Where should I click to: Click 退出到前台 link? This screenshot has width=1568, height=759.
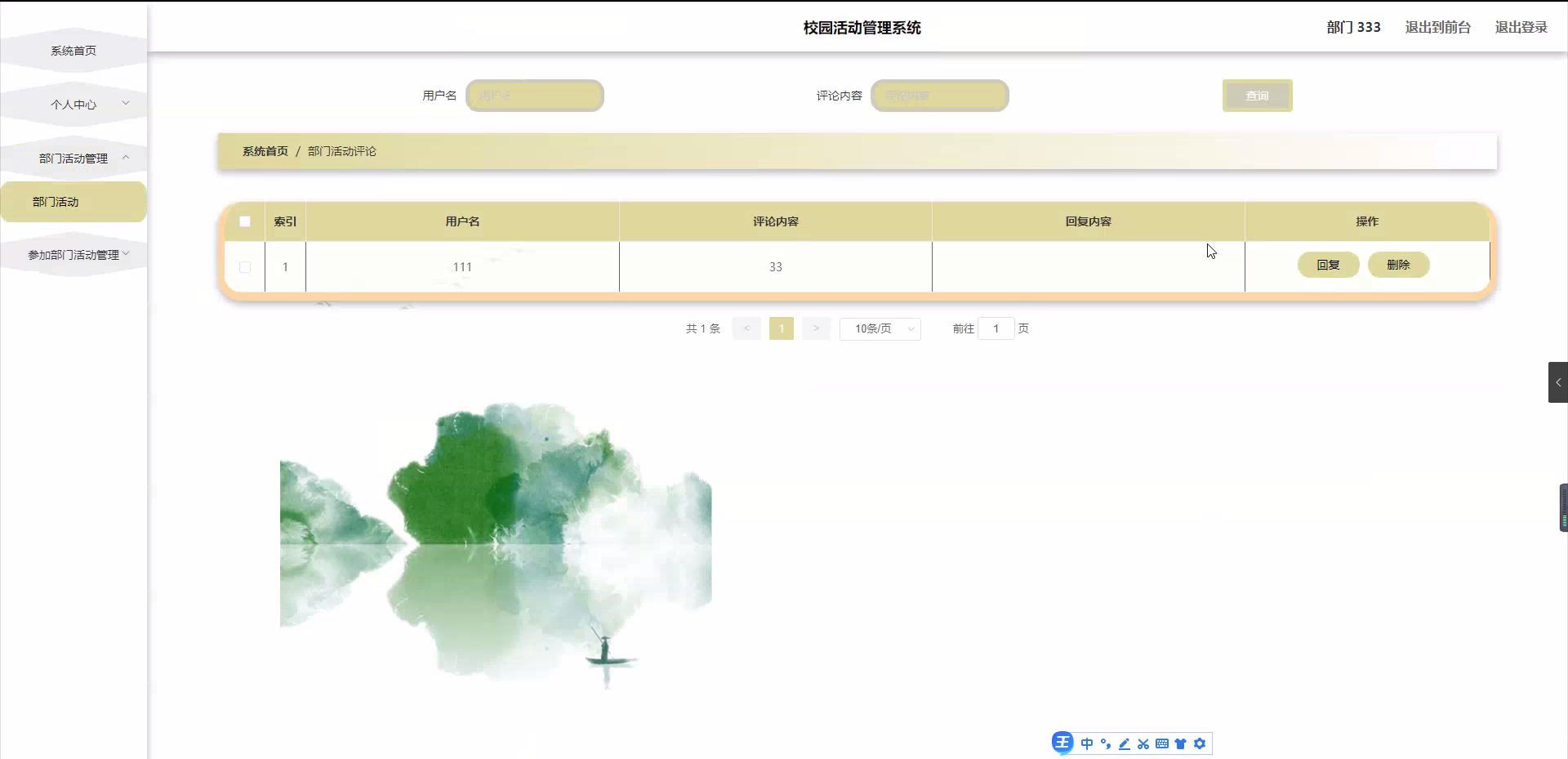coord(1437,27)
